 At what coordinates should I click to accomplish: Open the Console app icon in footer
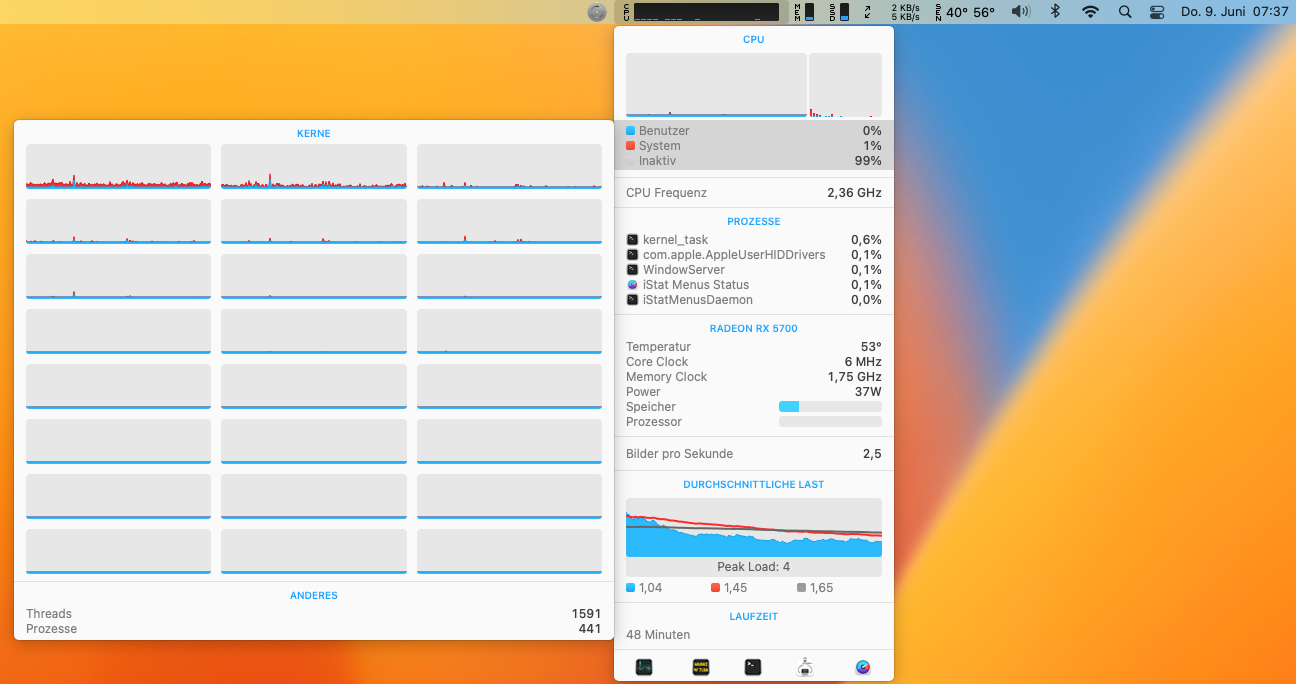pos(700,667)
